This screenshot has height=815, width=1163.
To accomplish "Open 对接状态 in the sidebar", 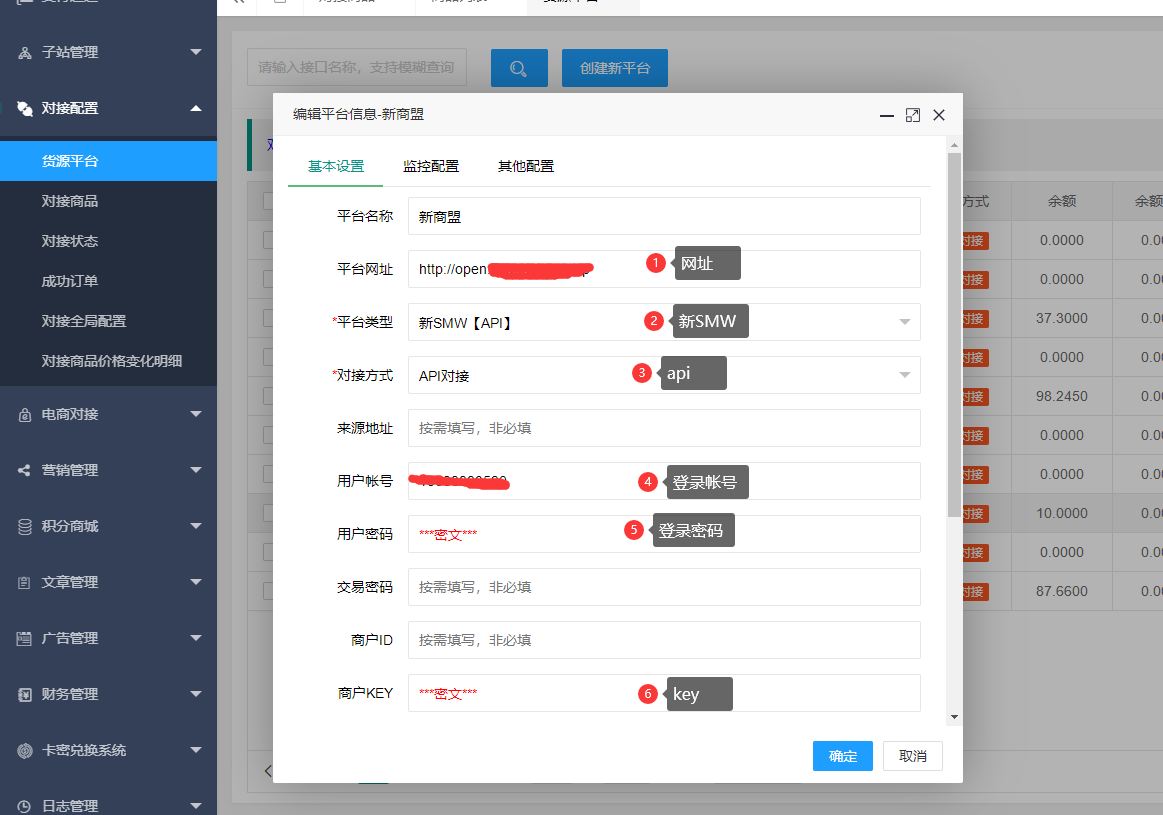I will (108, 241).
